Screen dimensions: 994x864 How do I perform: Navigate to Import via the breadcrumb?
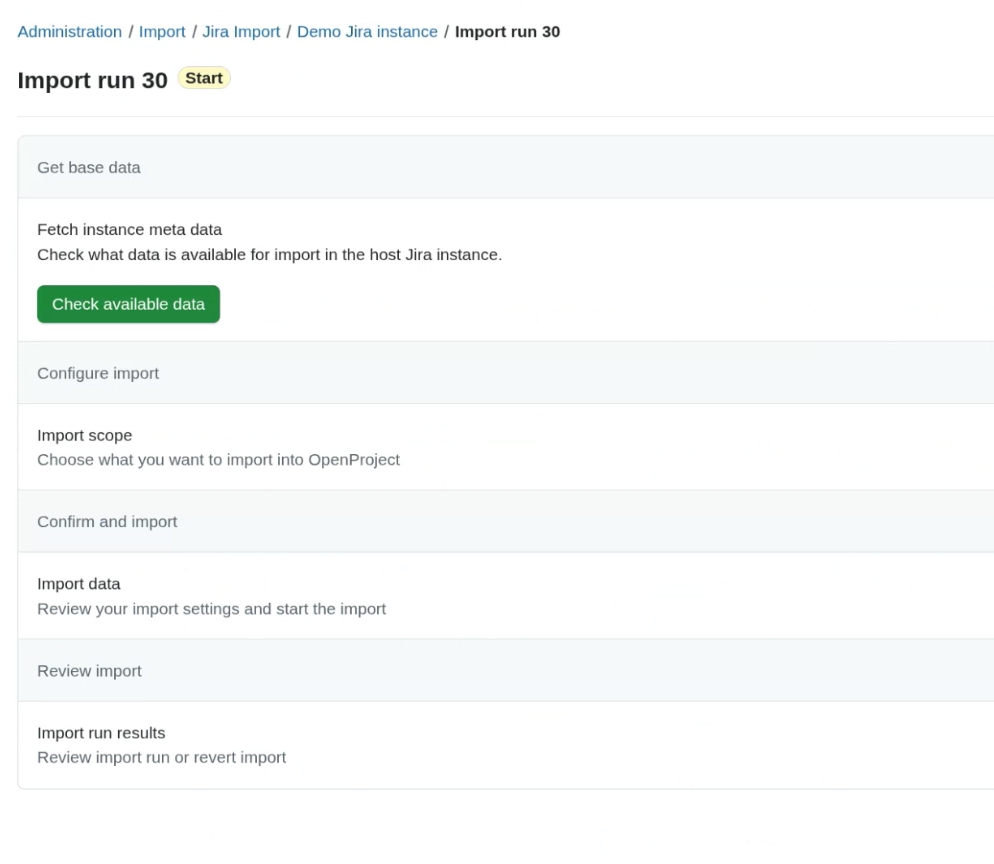[162, 31]
